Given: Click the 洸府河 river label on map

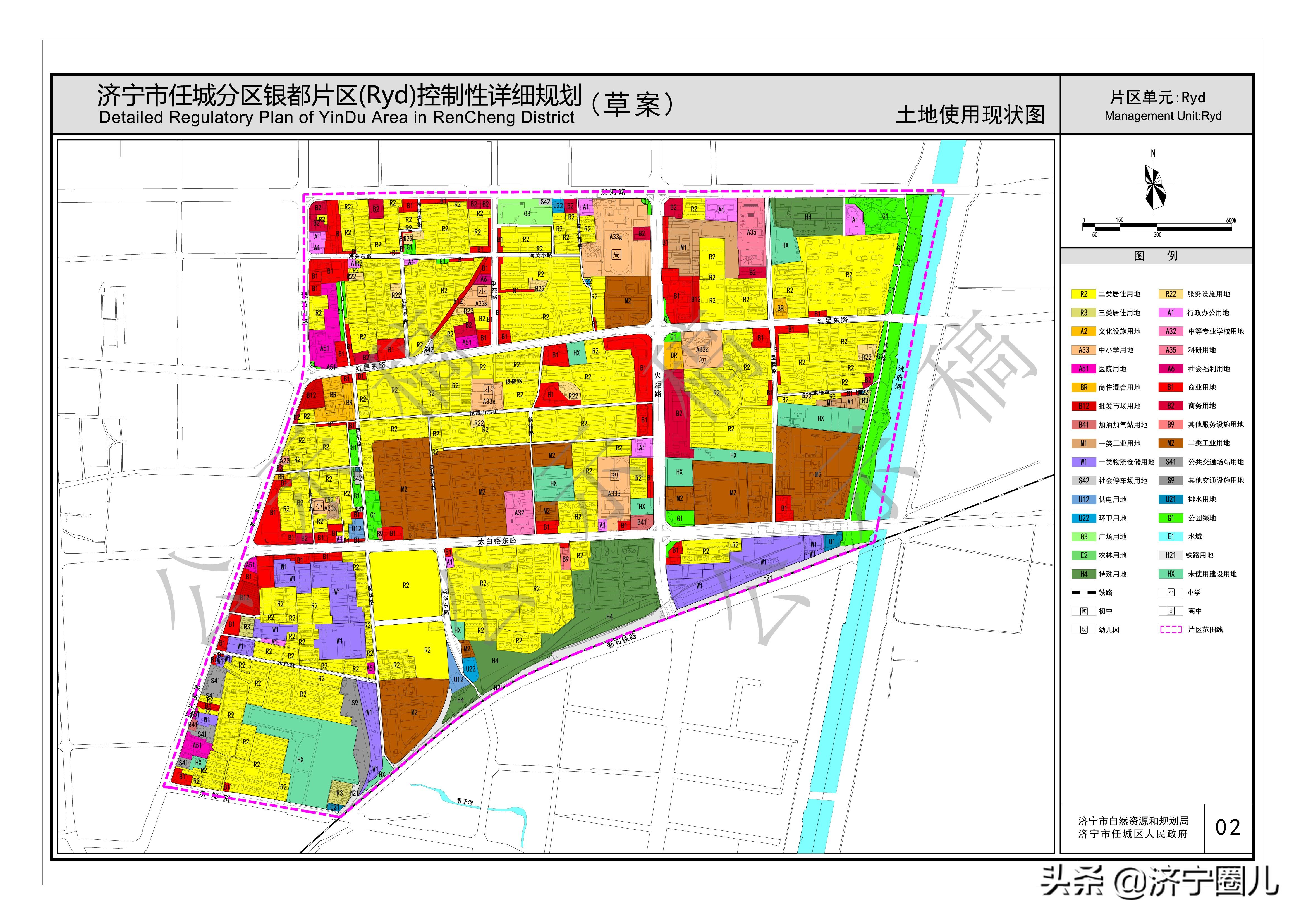Looking at the screenshot, I should 899,377.
